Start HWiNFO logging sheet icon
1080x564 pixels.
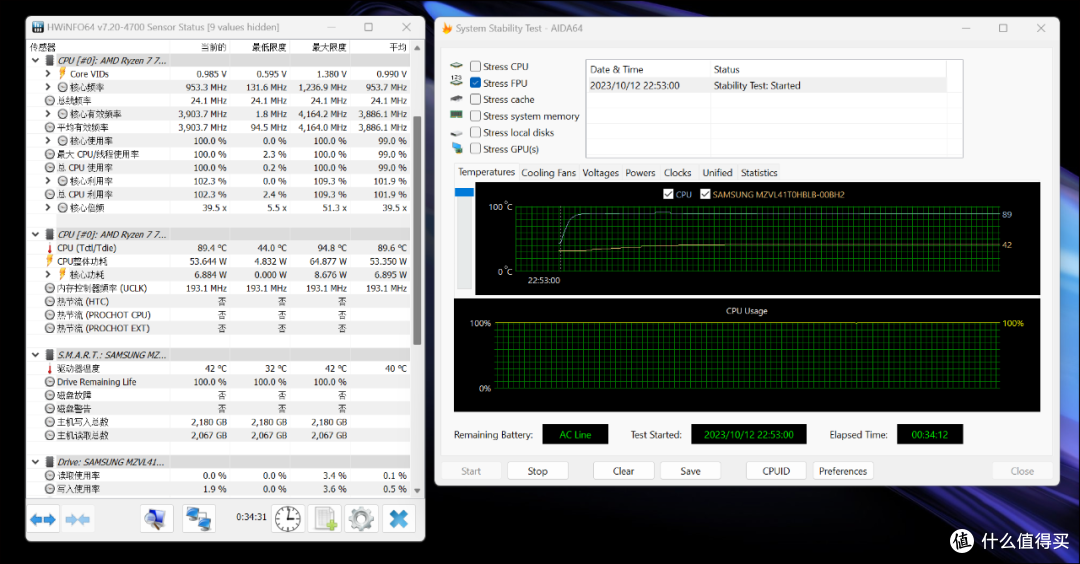324,519
